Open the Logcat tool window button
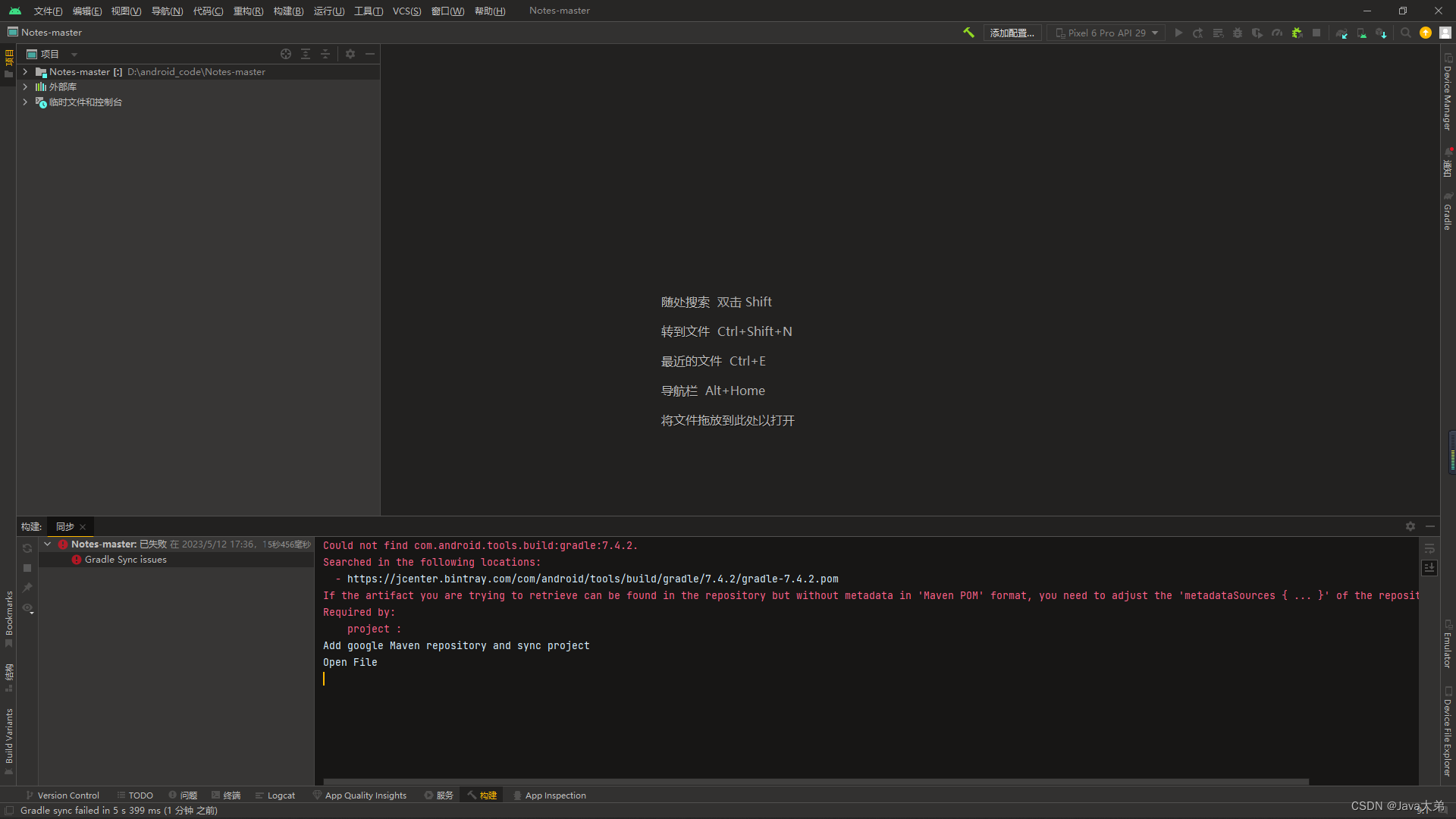 tap(275, 795)
